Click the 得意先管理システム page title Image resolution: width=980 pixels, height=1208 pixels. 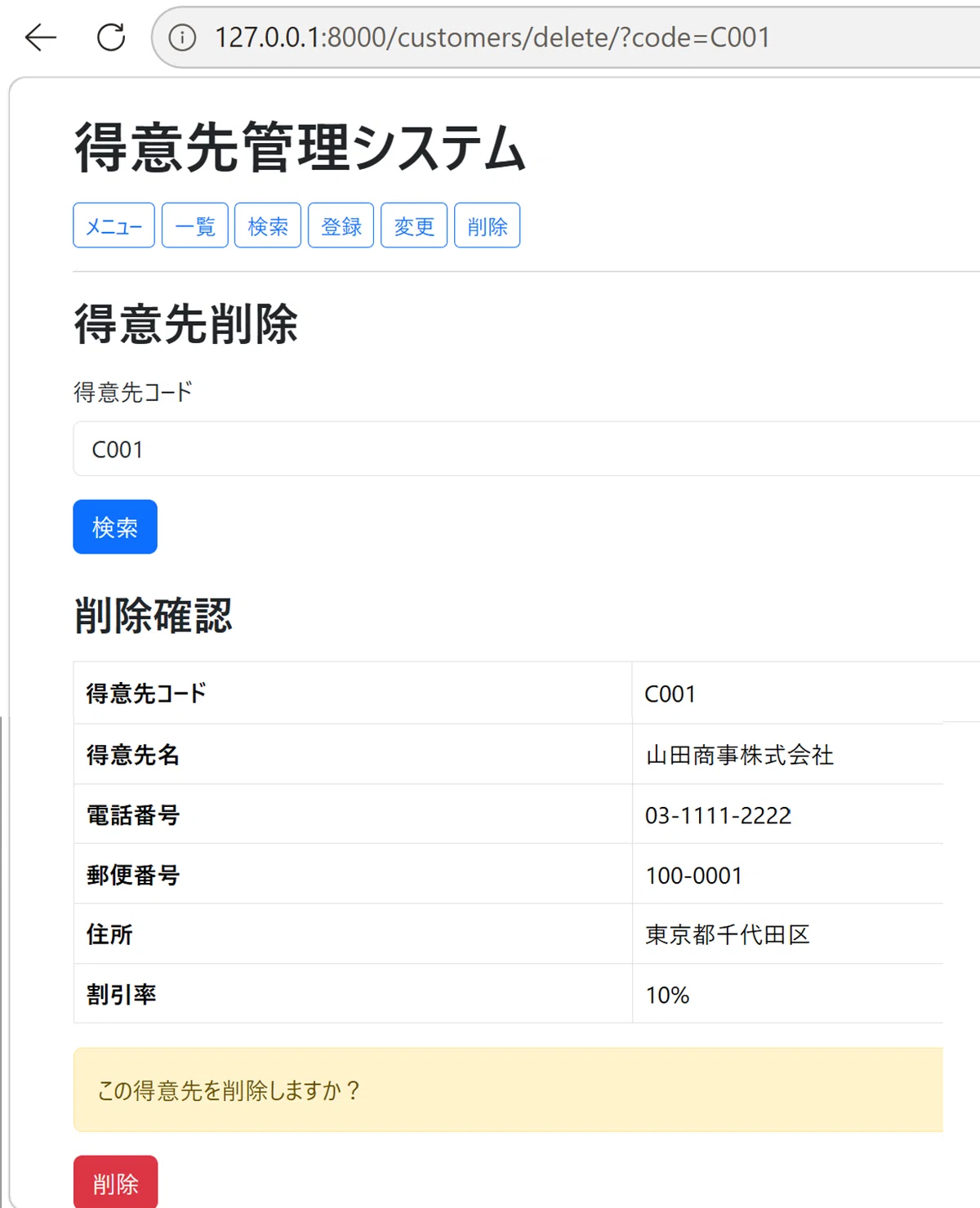(300, 148)
